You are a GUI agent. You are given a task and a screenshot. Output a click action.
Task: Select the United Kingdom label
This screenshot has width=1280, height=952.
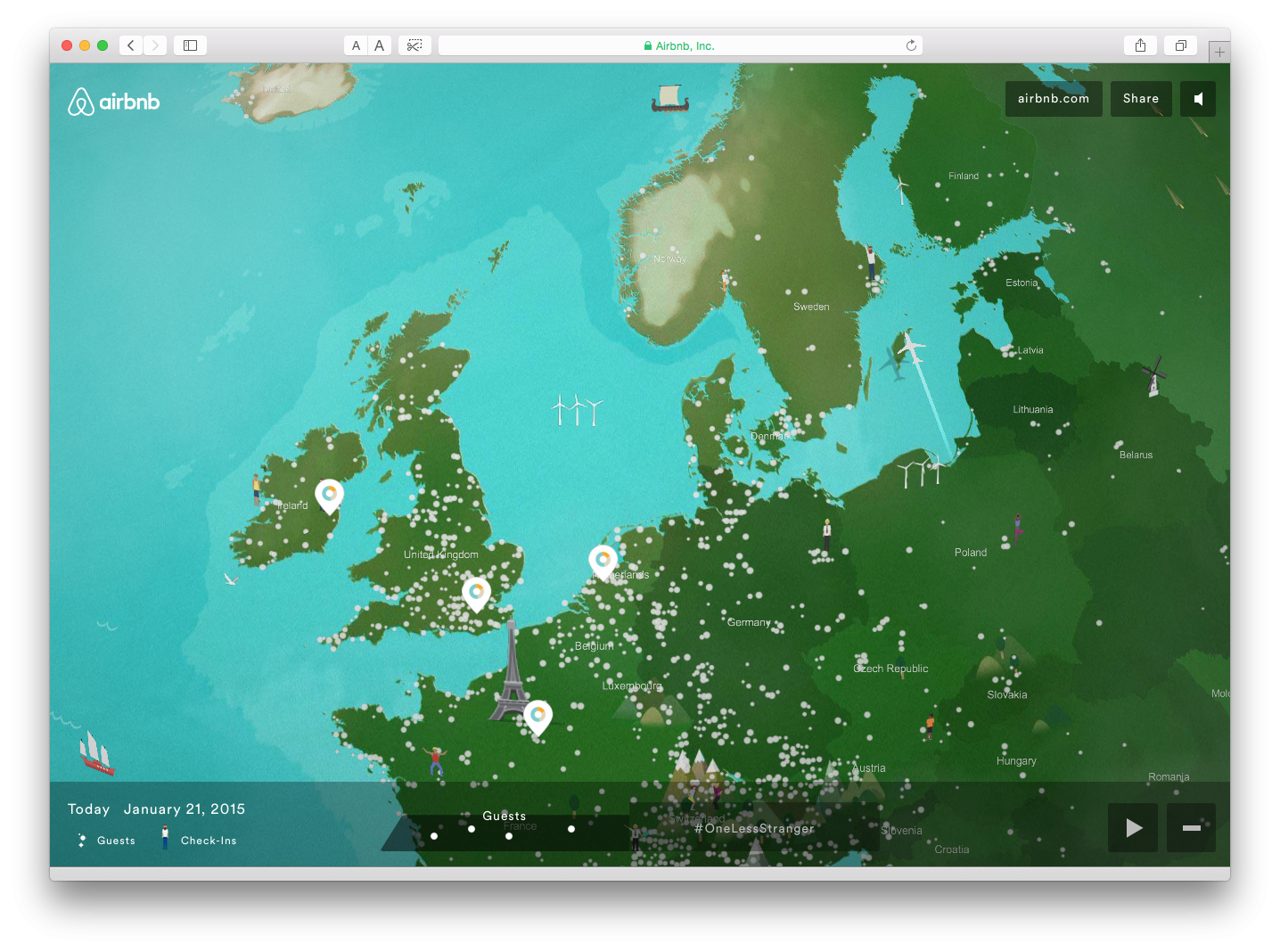(441, 554)
